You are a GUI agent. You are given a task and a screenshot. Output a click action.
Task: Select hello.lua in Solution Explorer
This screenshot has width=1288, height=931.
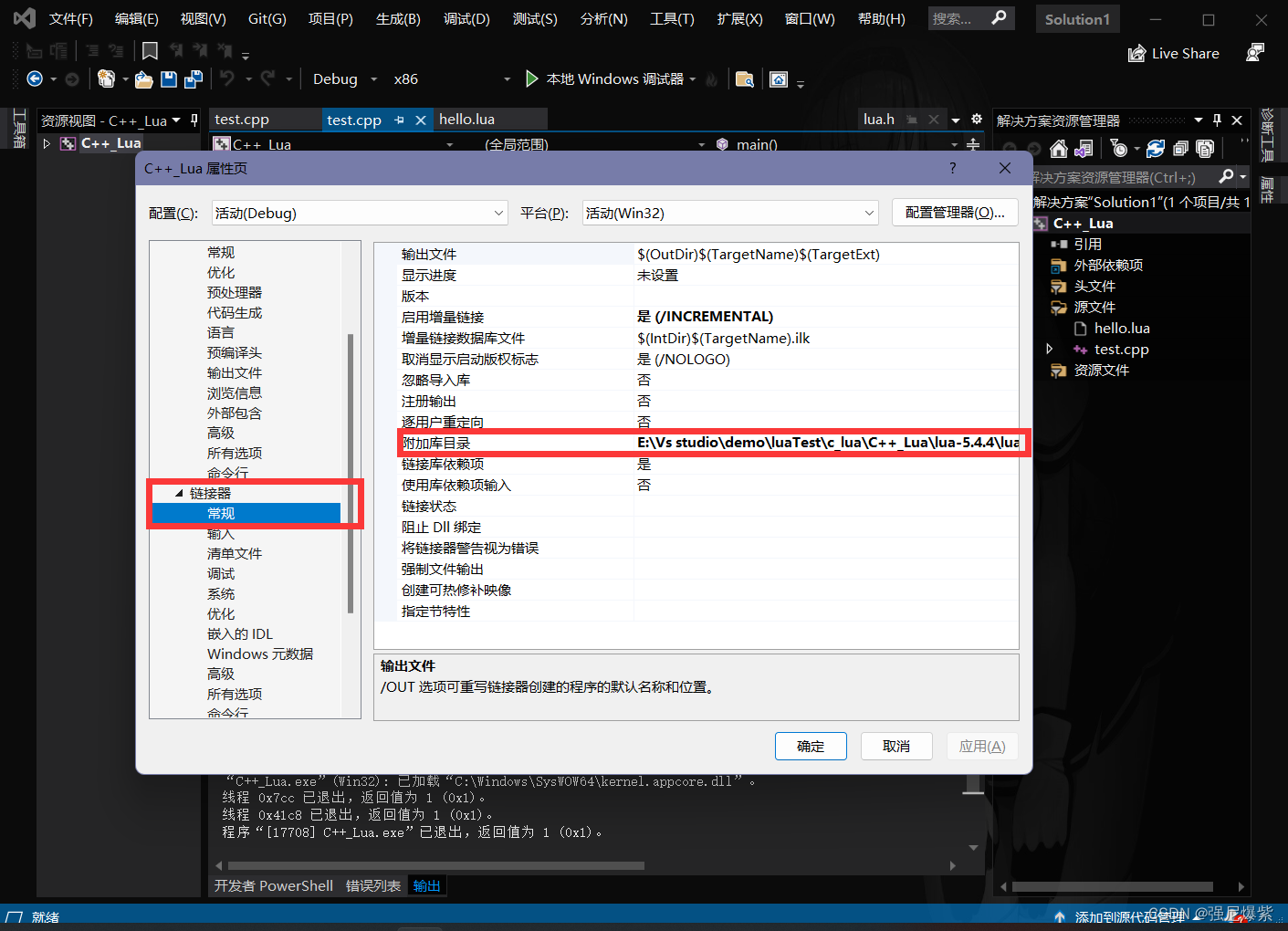pyautogui.click(x=1122, y=328)
